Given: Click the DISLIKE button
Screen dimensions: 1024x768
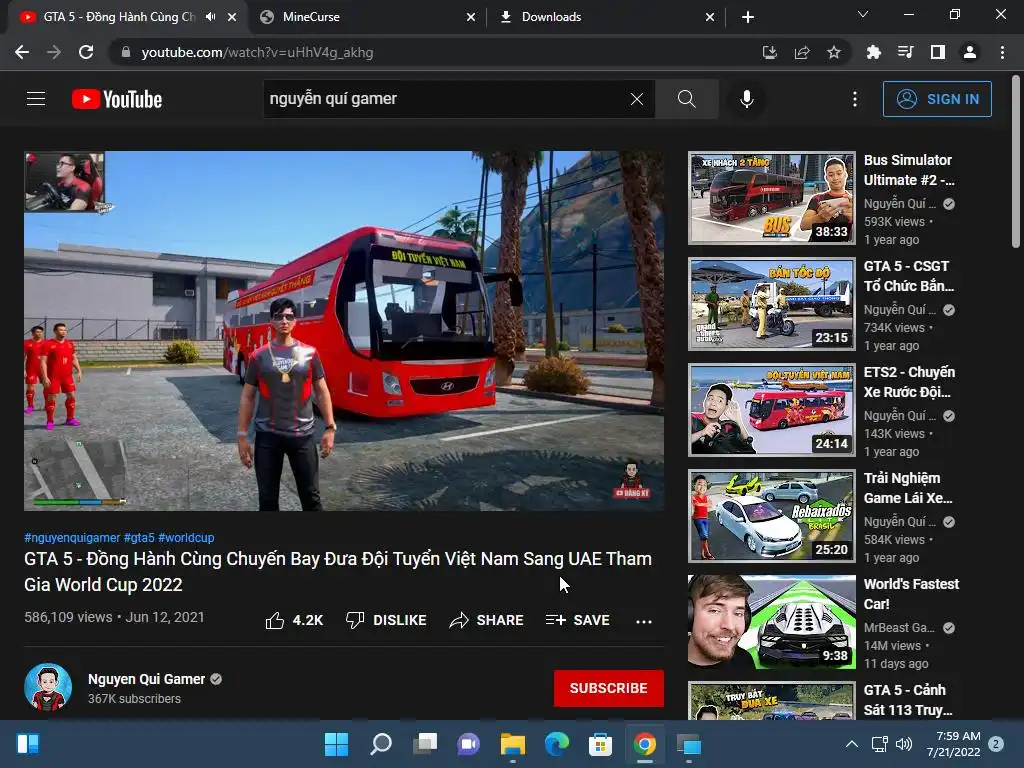Looking at the screenshot, I should [x=386, y=620].
